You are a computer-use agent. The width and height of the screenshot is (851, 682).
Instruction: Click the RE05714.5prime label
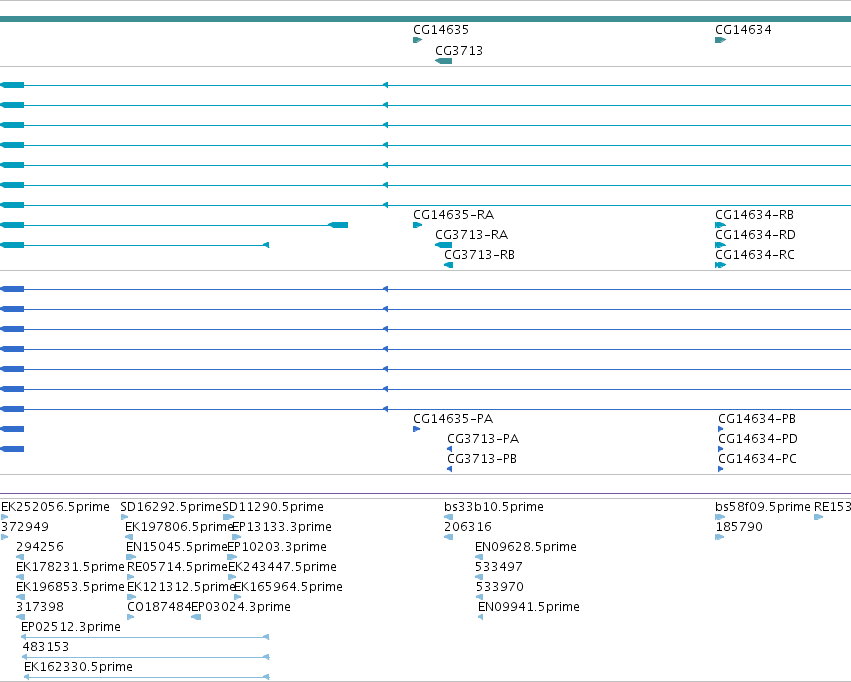click(x=177, y=567)
